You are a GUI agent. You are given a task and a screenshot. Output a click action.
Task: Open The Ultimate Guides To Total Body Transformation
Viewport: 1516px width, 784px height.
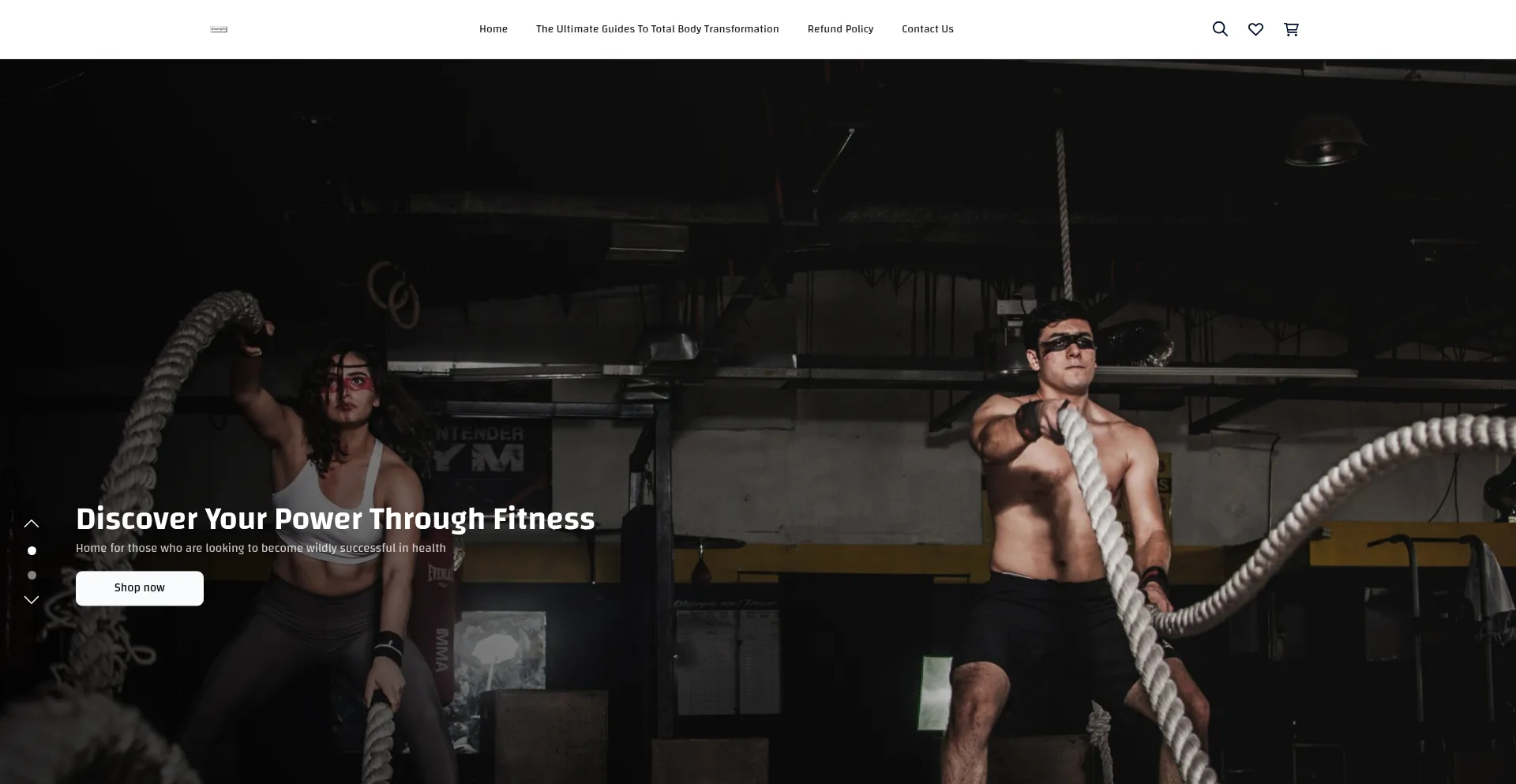pos(657,29)
